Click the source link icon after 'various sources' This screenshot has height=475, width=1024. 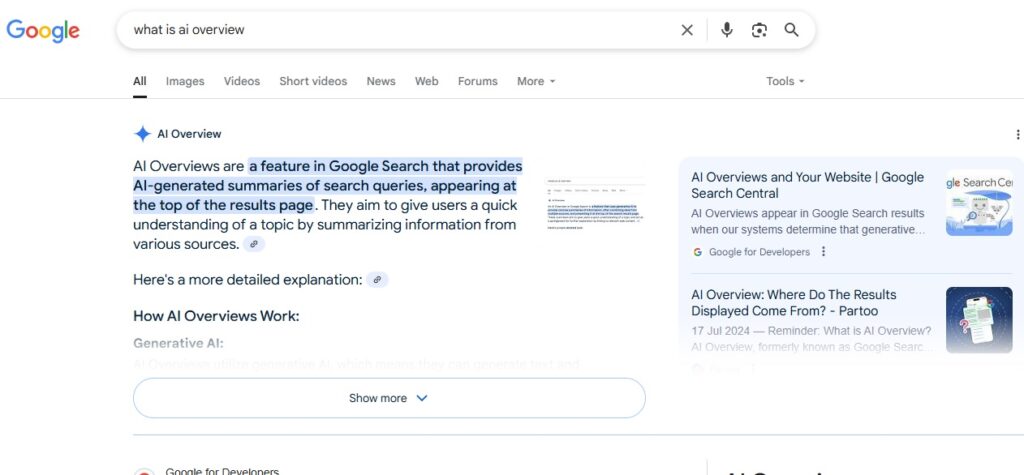click(254, 244)
